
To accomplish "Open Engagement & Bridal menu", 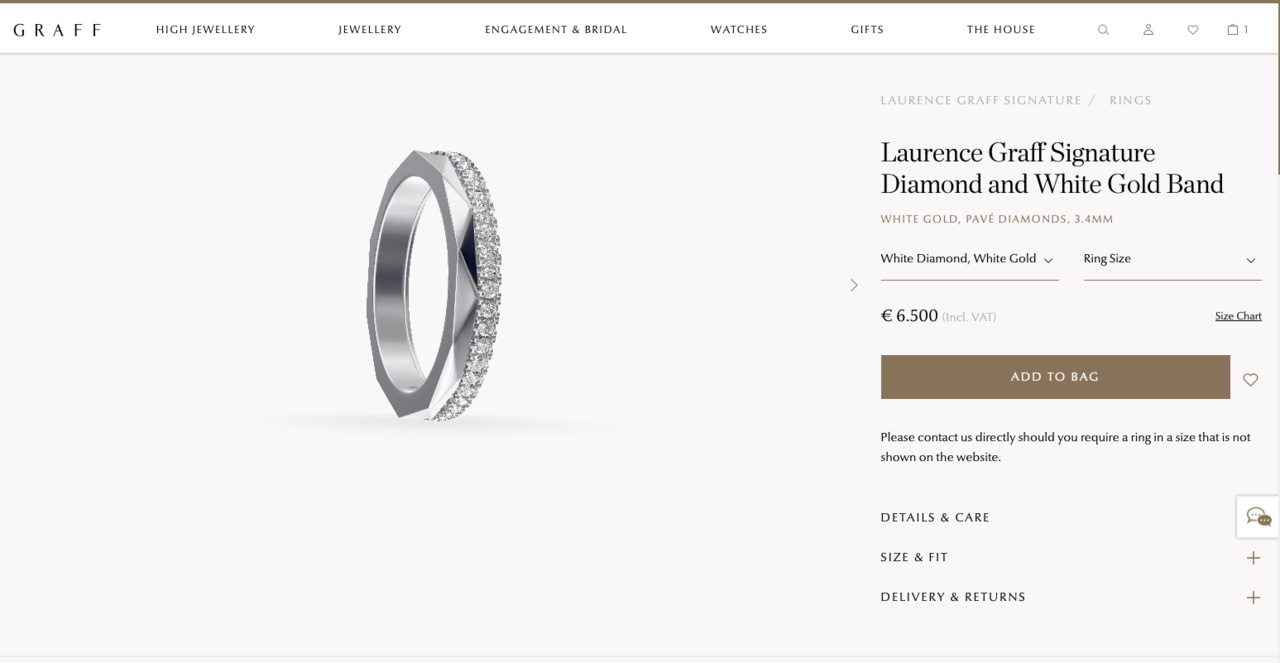I will point(556,30).
